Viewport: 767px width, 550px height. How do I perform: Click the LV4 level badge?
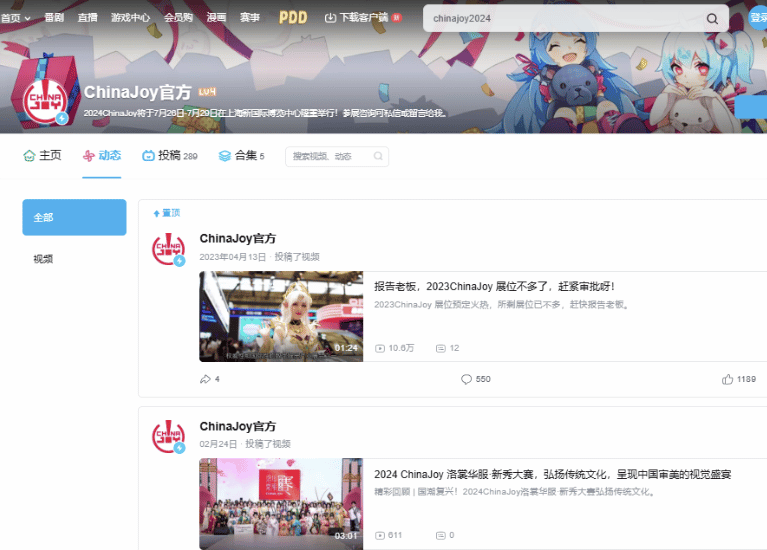click(x=207, y=92)
